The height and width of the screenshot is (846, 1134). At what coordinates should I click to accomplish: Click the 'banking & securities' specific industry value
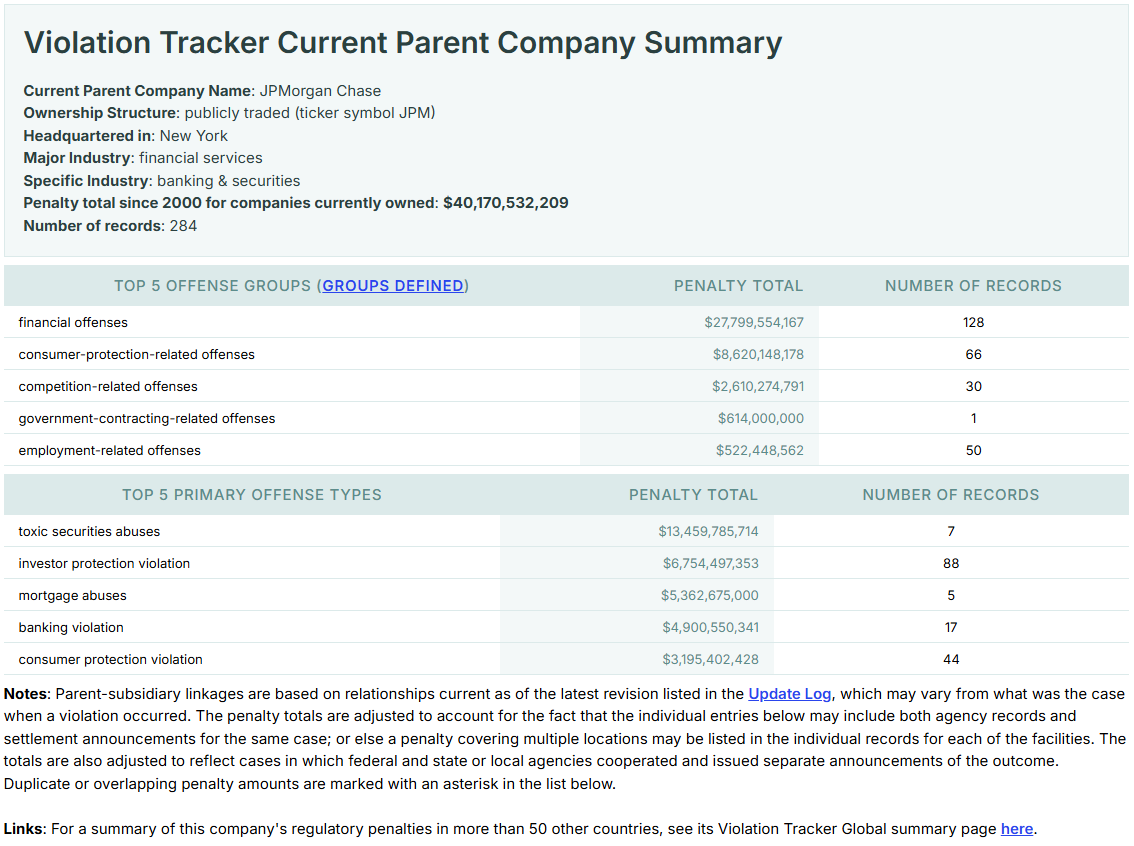[229, 181]
